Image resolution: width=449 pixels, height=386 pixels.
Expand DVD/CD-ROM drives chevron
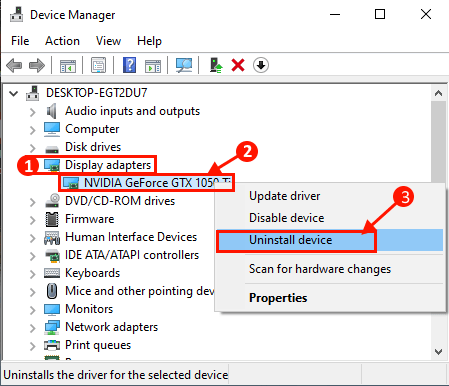pos(32,202)
